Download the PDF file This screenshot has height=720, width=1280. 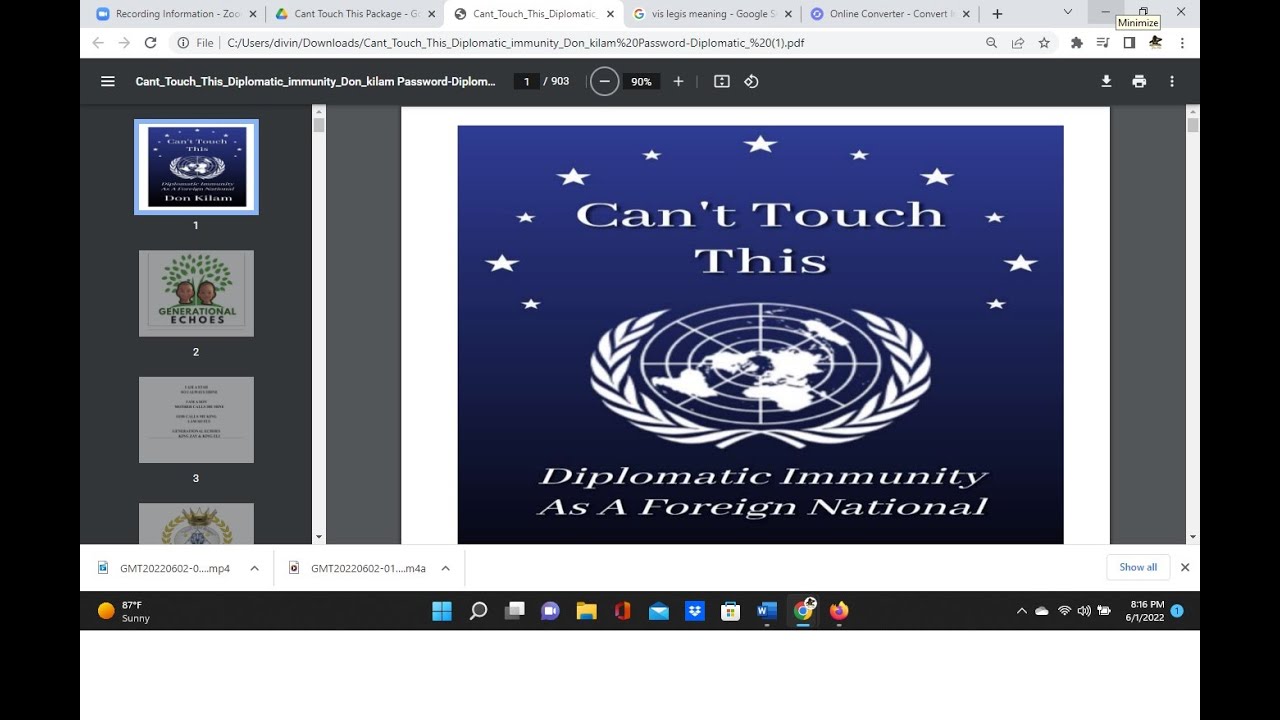tap(1106, 82)
